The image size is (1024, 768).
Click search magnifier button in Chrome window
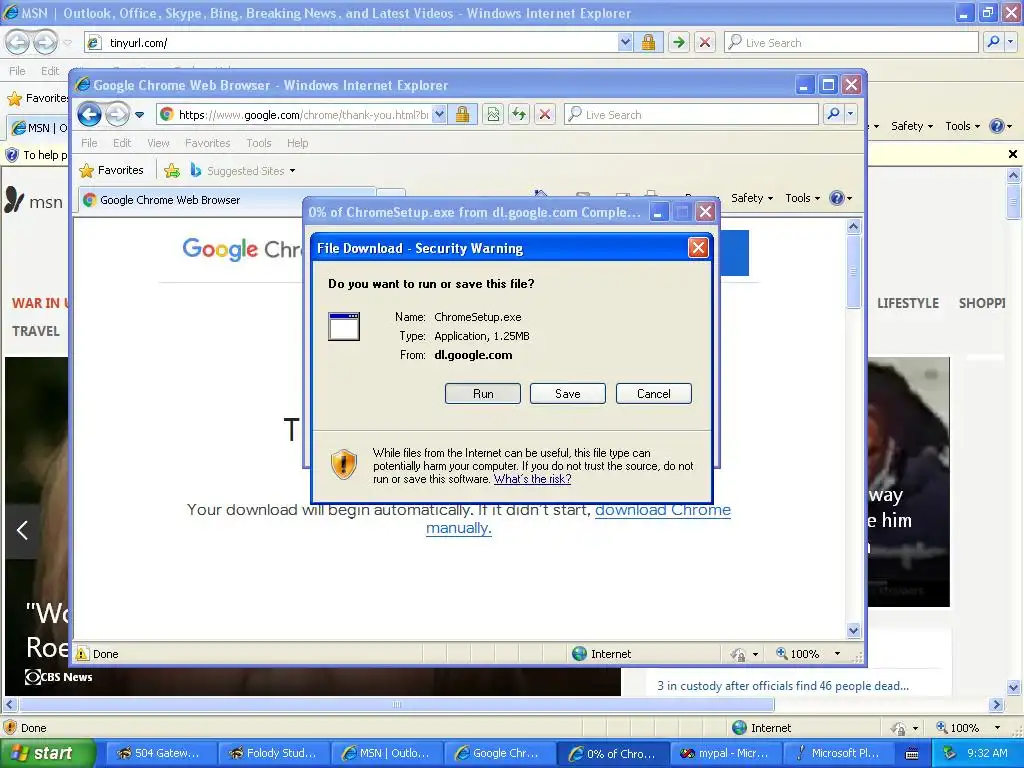pos(833,115)
